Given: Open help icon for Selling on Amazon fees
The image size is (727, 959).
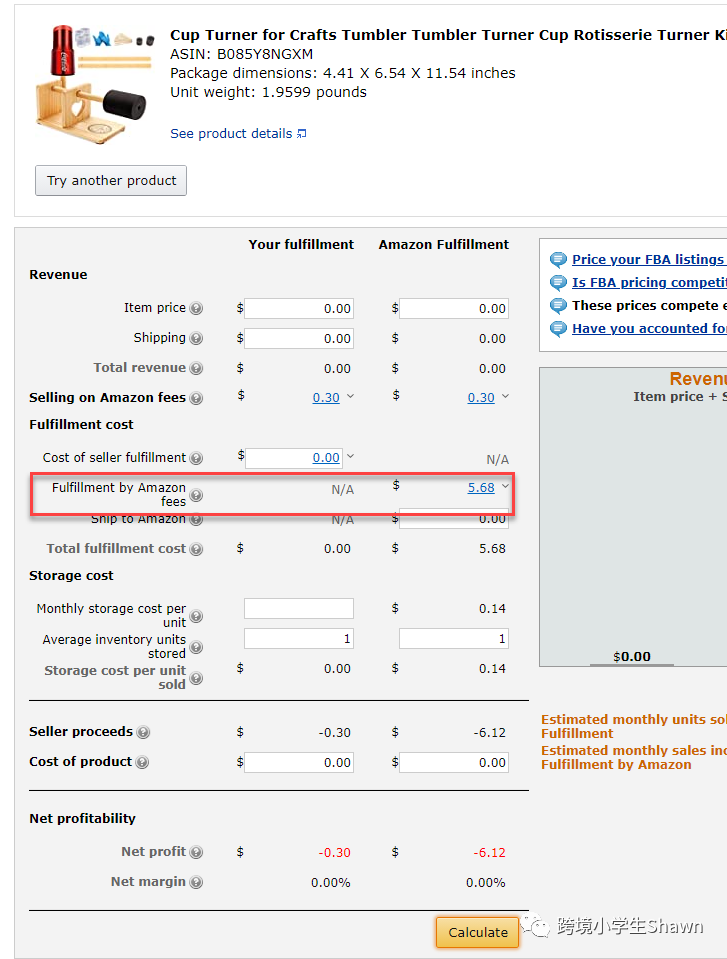Looking at the screenshot, I should 196,398.
